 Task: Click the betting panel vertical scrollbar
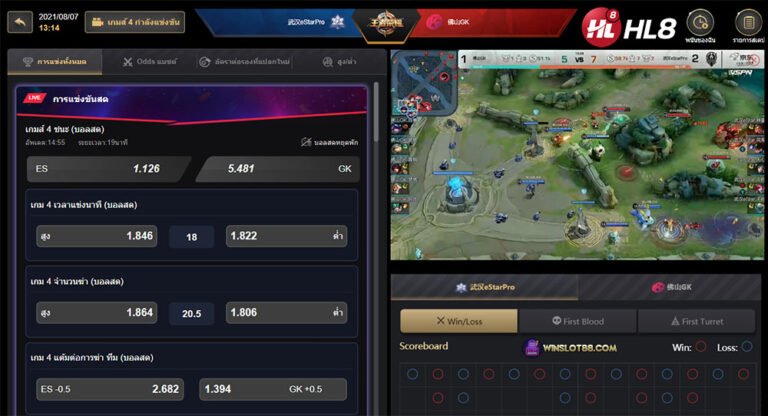point(376,113)
